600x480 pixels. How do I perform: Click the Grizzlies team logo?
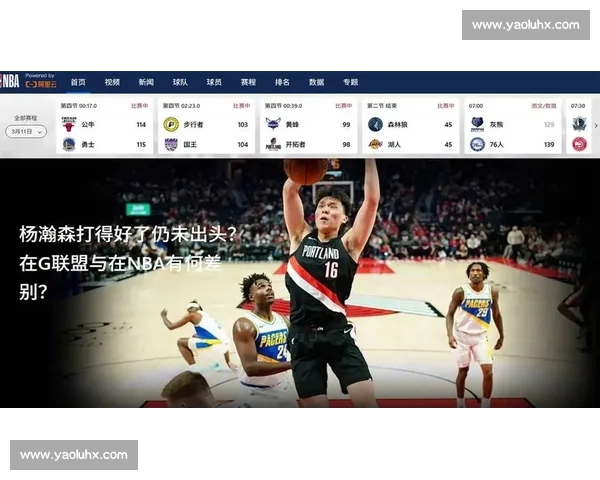click(477, 124)
